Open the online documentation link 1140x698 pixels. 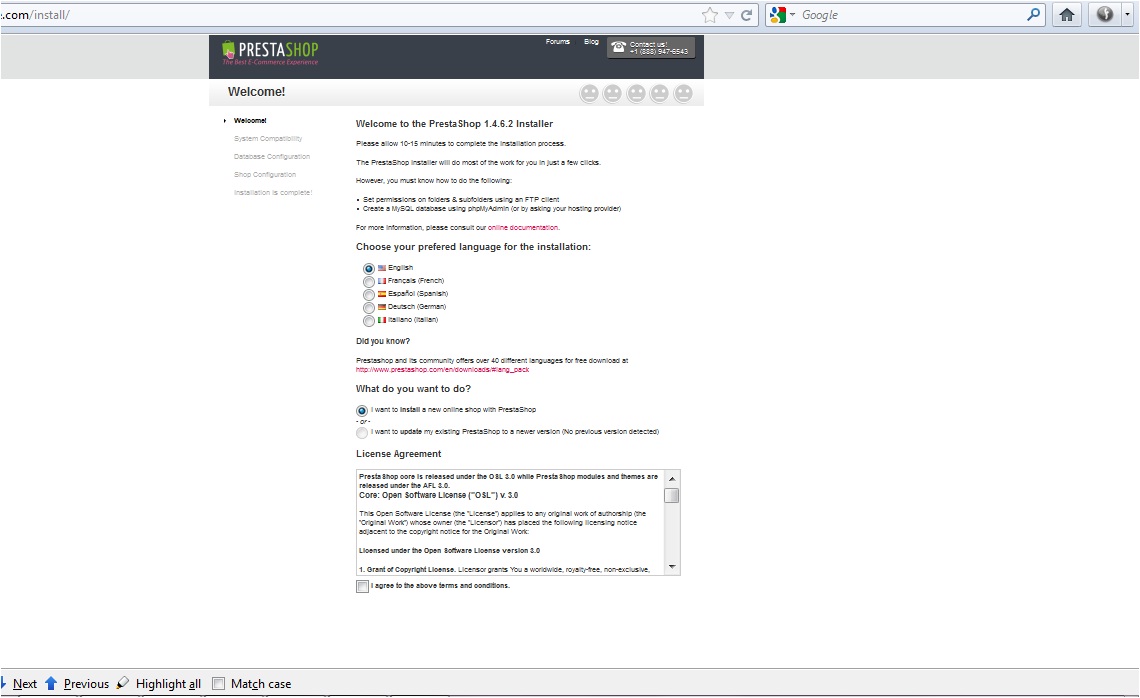[x=523, y=228]
